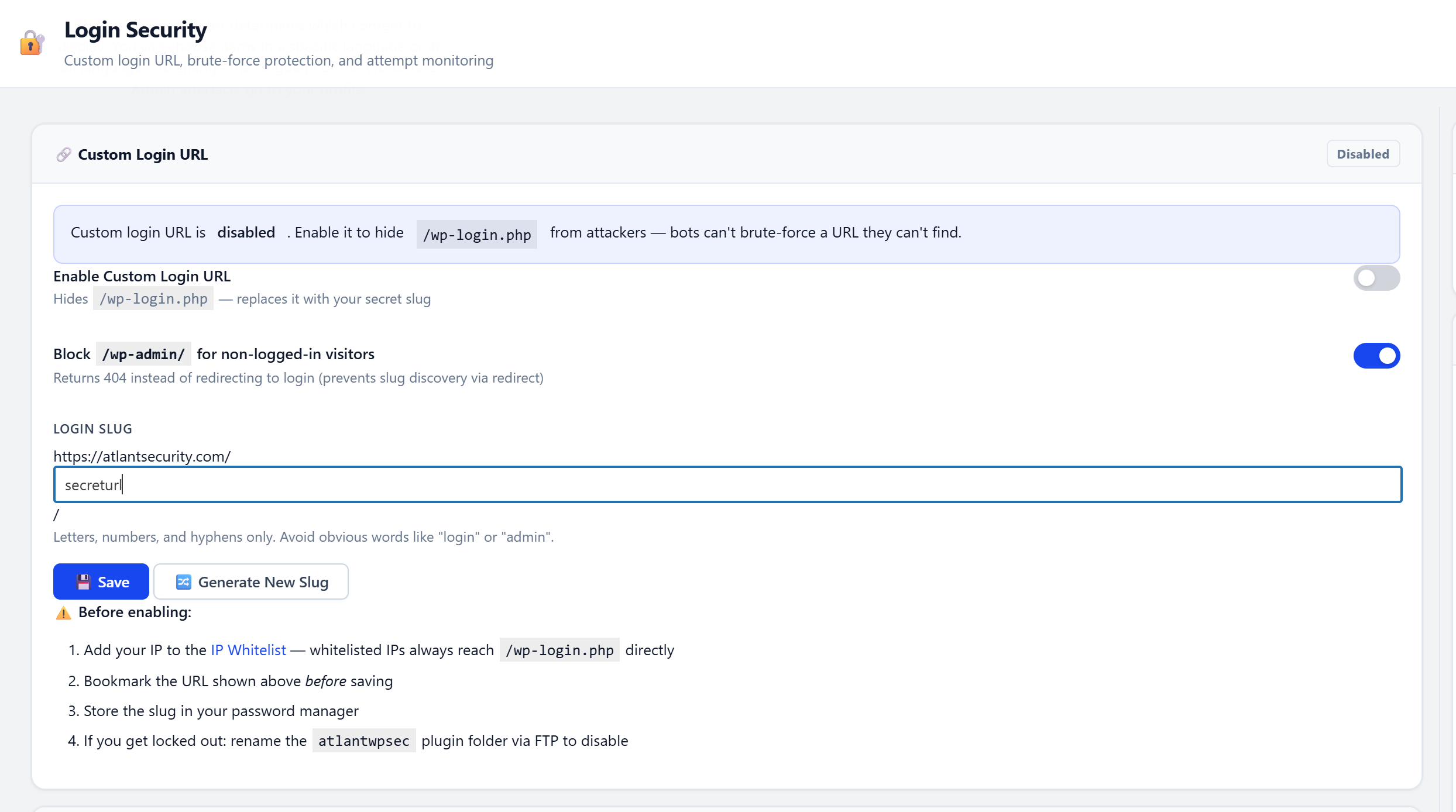Image resolution: width=1456 pixels, height=812 pixels.
Task: Click the https://atlantsecurity.com/ URL prefix text
Action: point(142,456)
